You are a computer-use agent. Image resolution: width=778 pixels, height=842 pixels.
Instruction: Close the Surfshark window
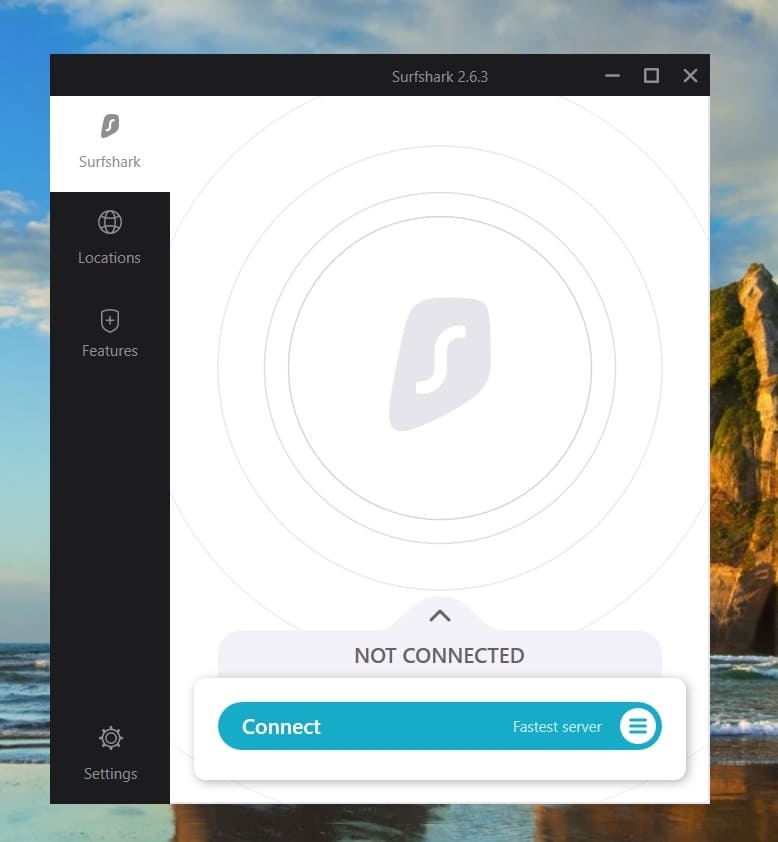pos(690,76)
